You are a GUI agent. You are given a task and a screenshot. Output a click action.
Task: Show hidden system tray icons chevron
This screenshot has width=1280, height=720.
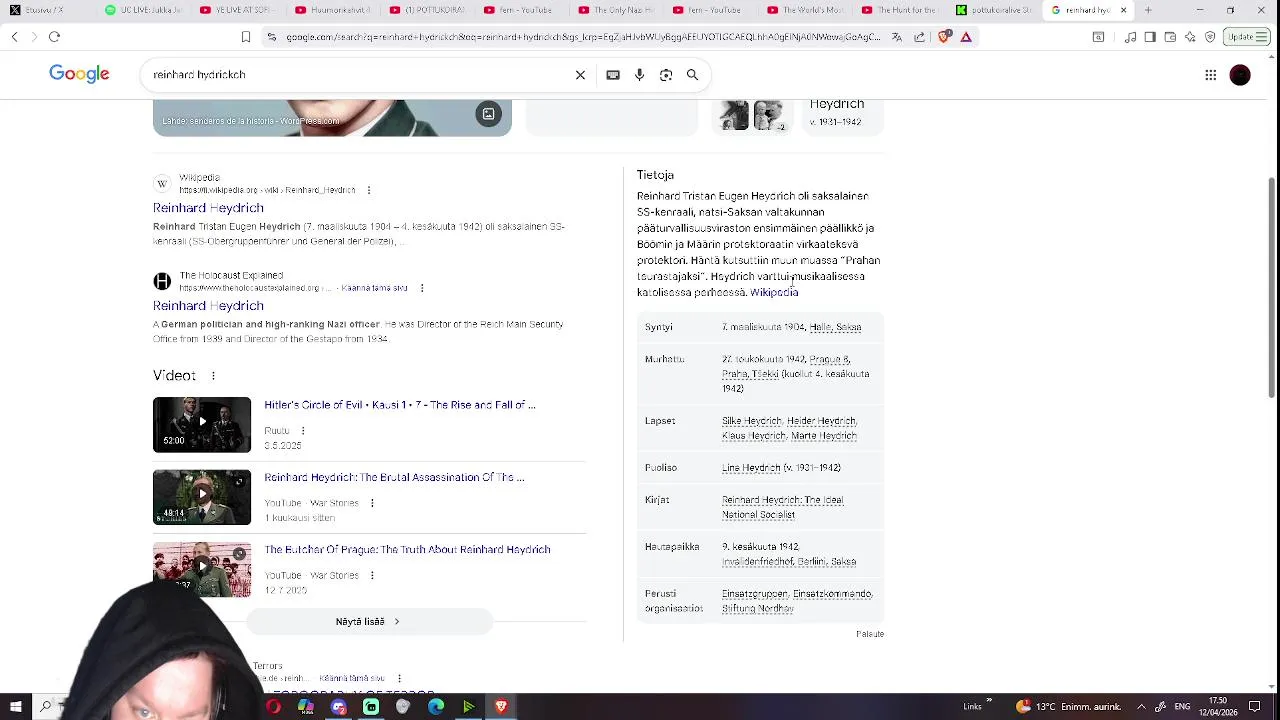pos(1141,707)
